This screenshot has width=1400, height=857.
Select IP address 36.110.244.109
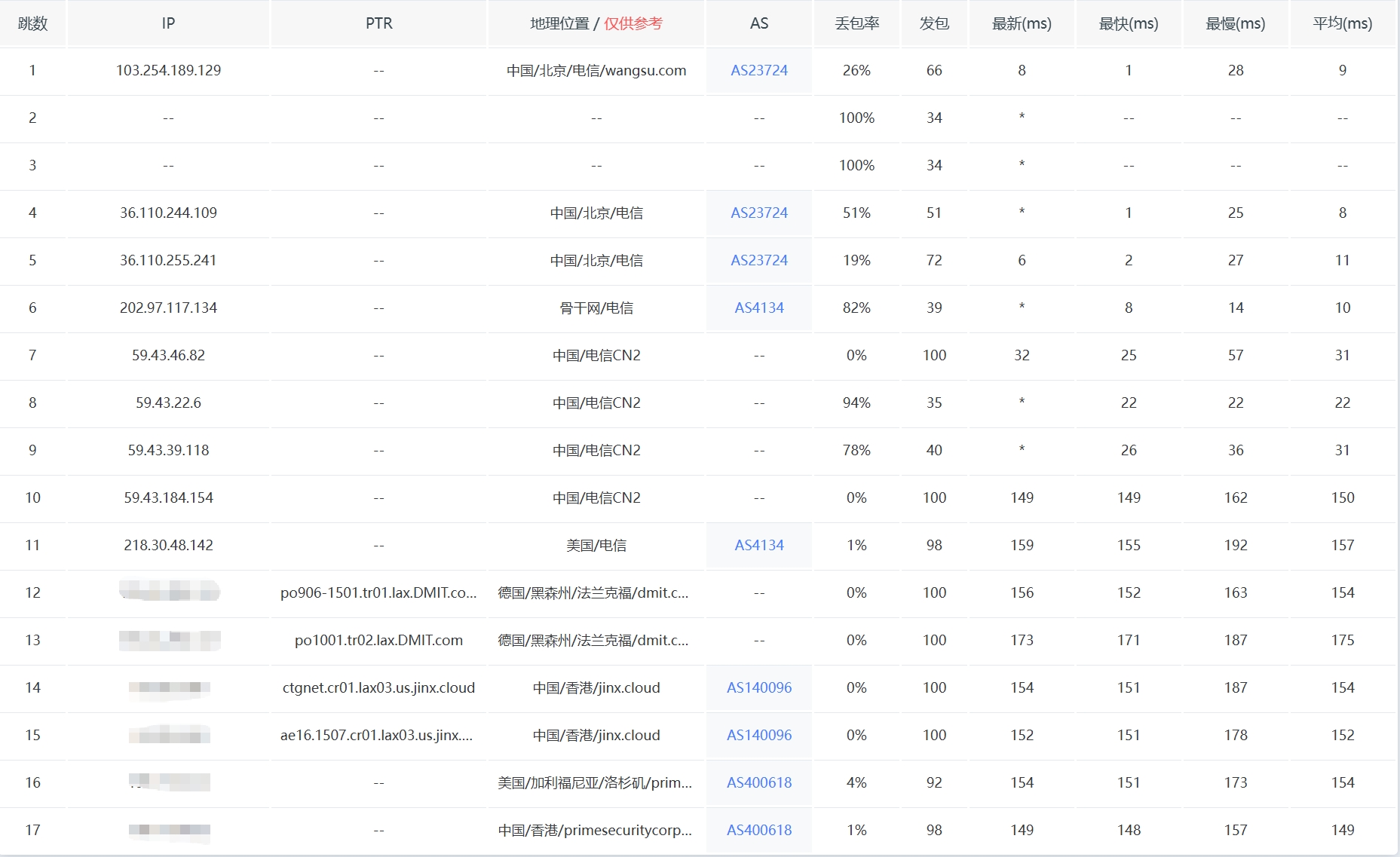(168, 213)
